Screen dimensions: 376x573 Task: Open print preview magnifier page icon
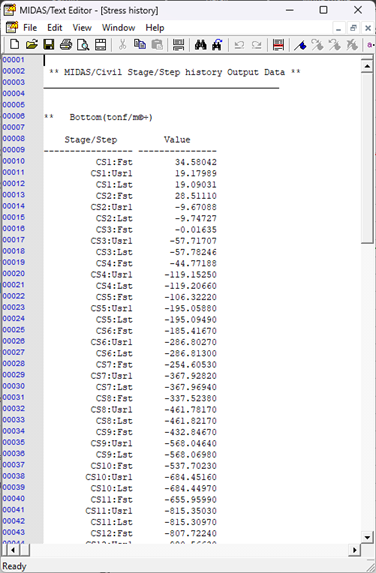[x=83, y=45]
